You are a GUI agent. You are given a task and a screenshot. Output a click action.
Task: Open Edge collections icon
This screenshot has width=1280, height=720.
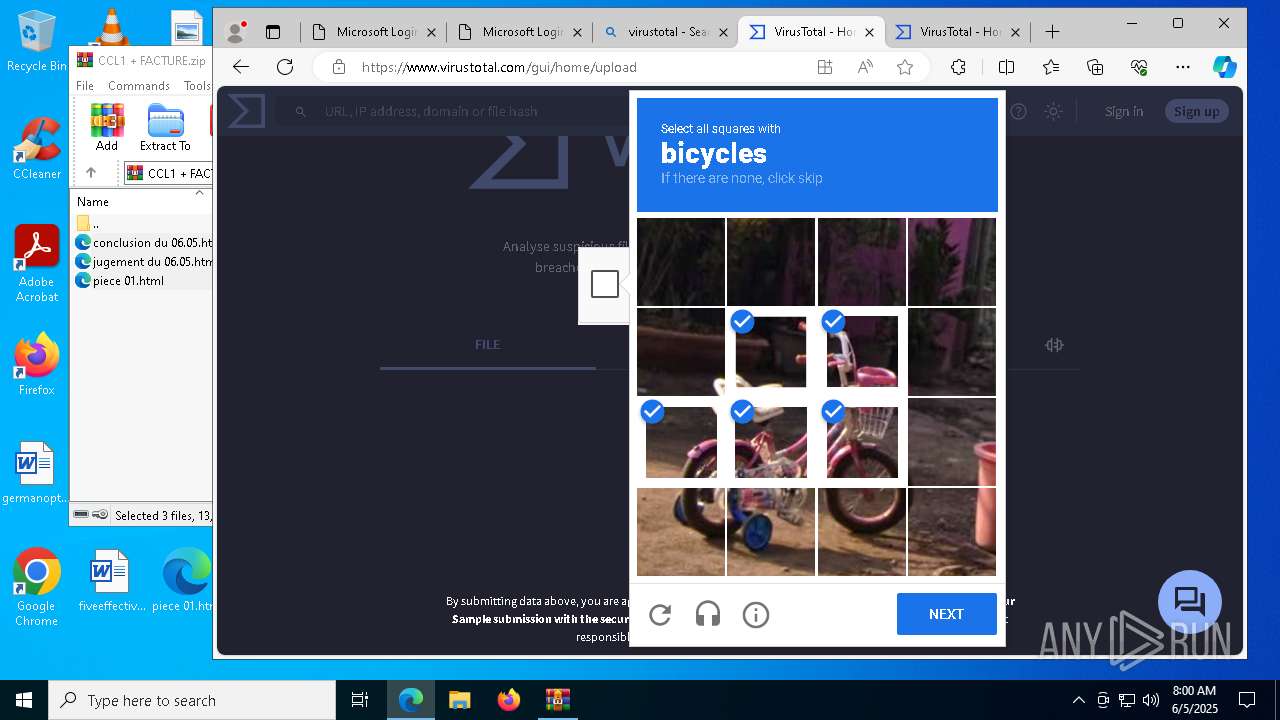[x=1095, y=67]
